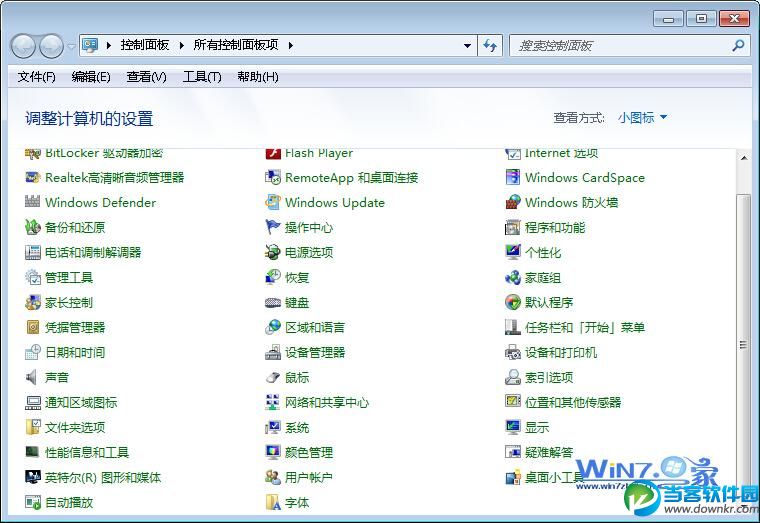
Task: Open the 程序和功能 link
Action: tap(555, 227)
